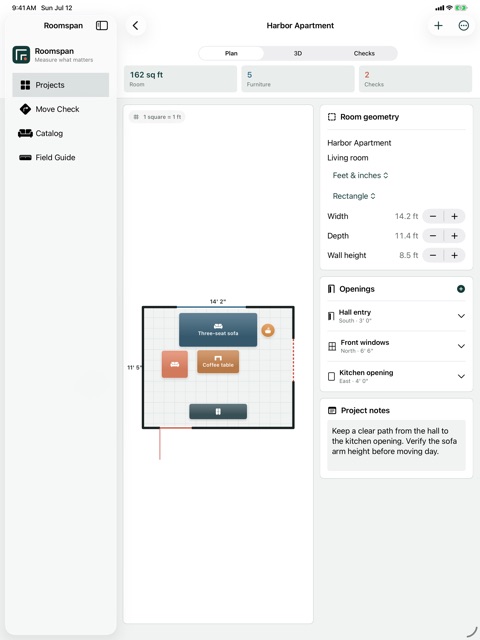Switch to the Plan tab
This screenshot has height=640, width=480.
pos(231,53)
